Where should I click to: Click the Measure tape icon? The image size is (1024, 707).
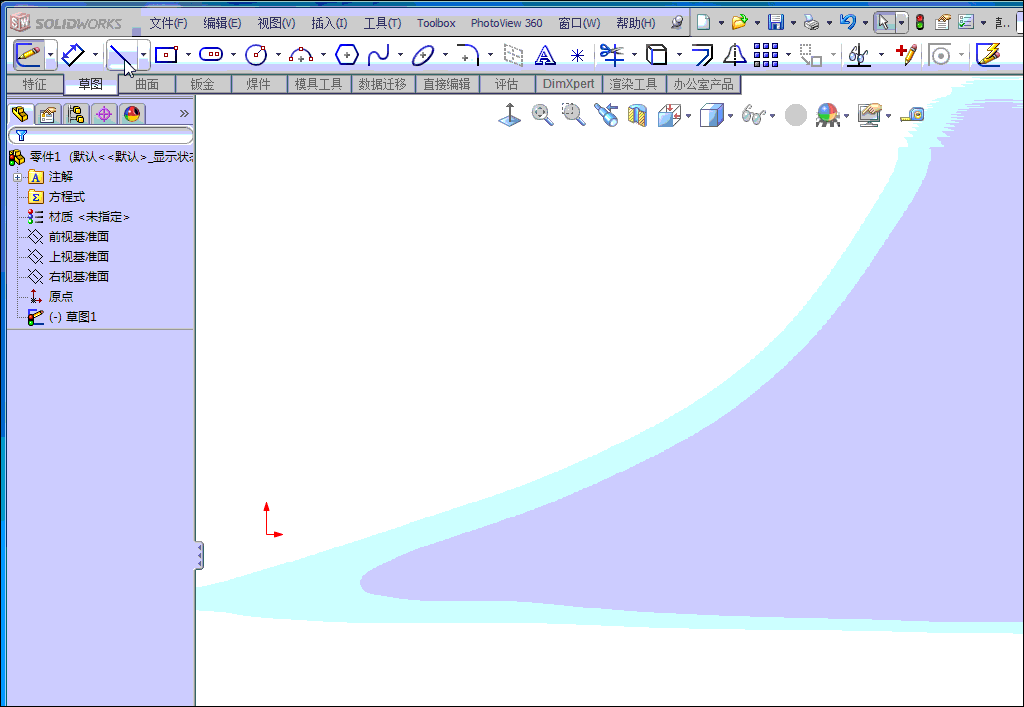click(x=912, y=116)
